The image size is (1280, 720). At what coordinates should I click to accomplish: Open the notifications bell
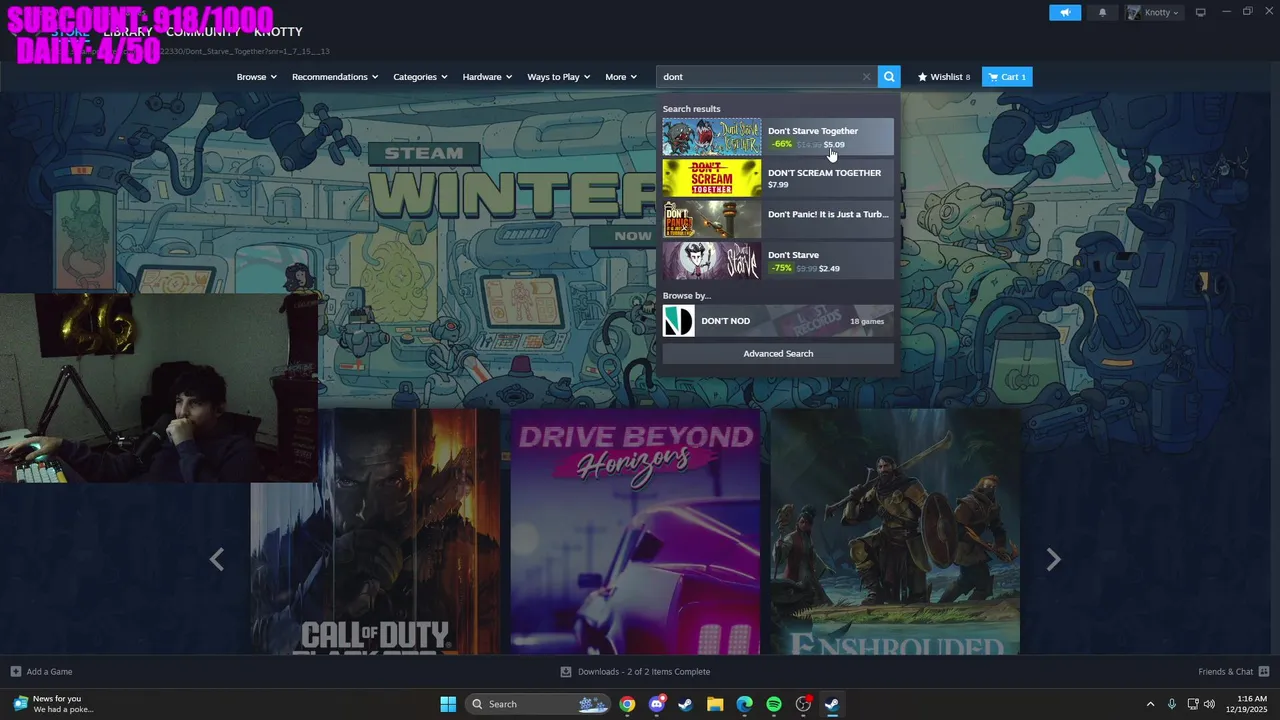point(1103,12)
